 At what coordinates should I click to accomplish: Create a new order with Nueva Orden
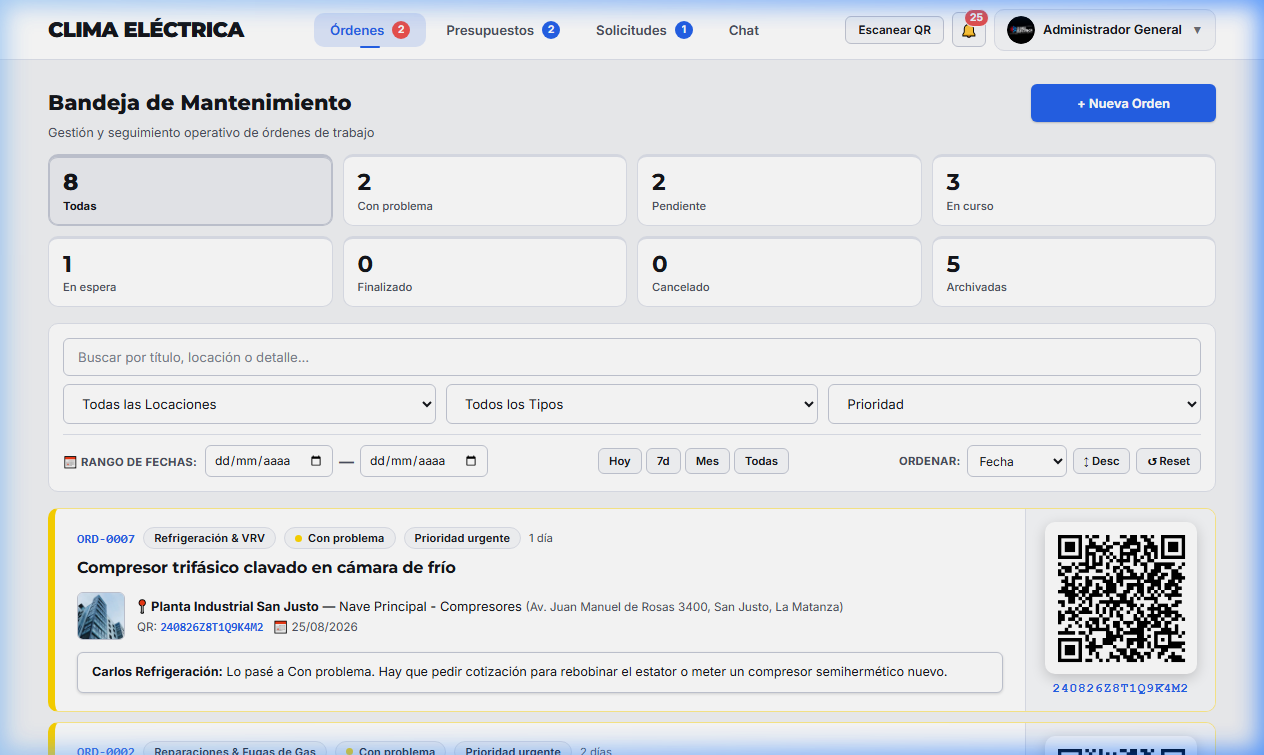[1123, 103]
